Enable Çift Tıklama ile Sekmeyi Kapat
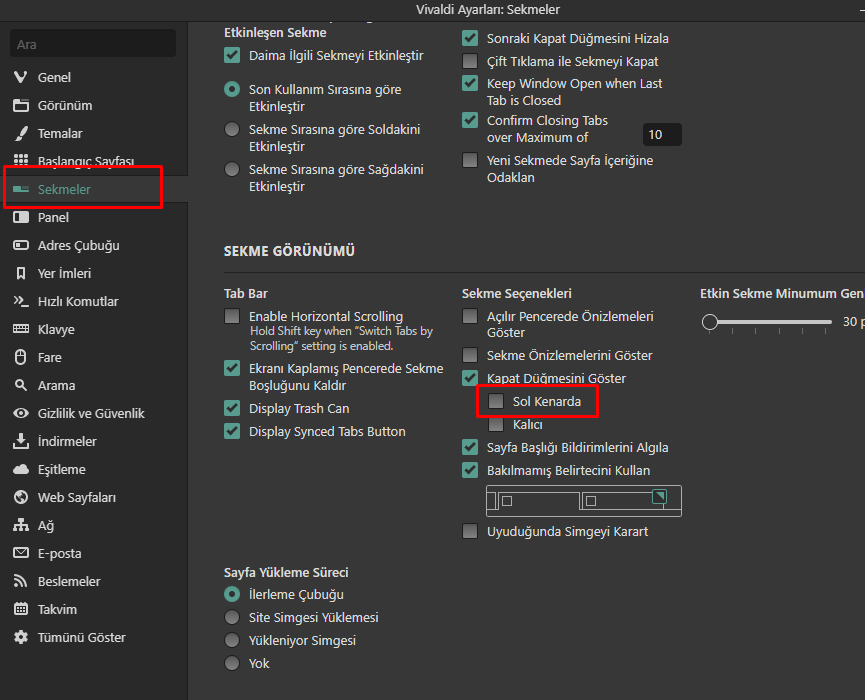This screenshot has height=700, width=865. click(470, 61)
